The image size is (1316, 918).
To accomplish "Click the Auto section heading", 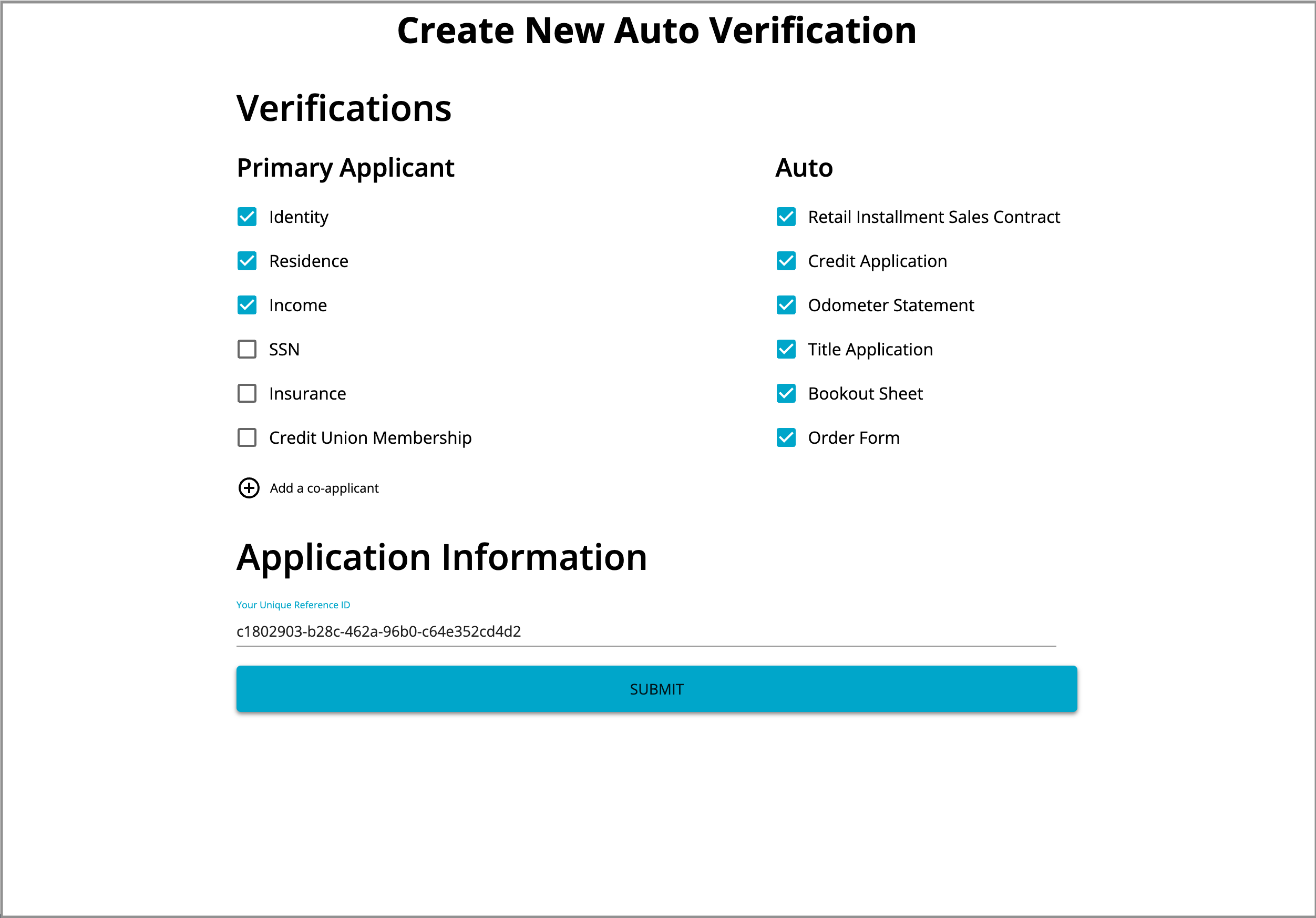I will click(x=804, y=167).
